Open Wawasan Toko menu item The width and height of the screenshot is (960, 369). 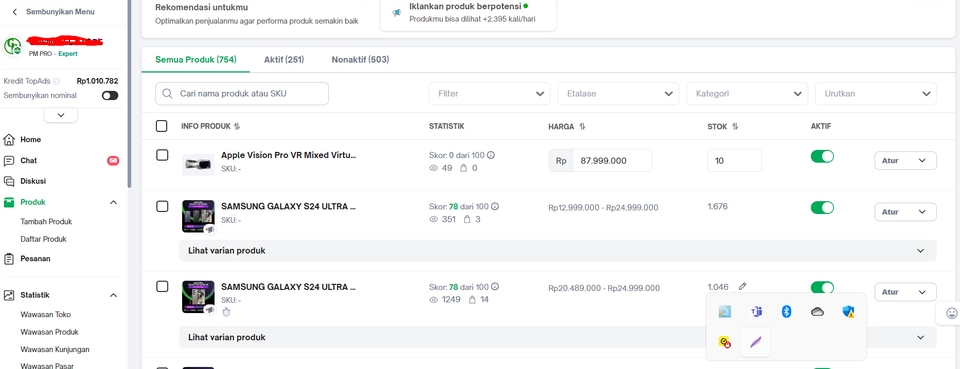(x=46, y=315)
